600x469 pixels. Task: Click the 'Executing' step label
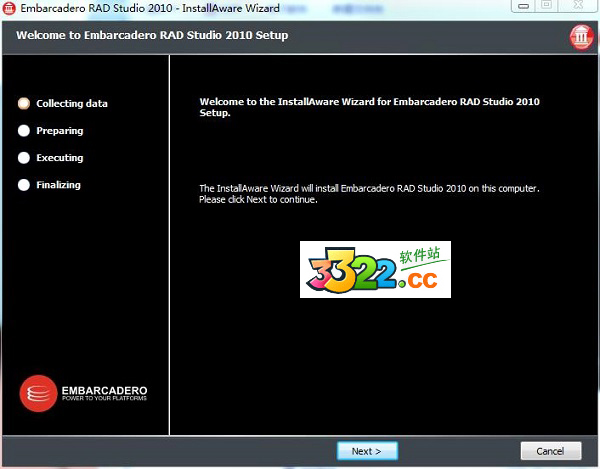tap(60, 158)
